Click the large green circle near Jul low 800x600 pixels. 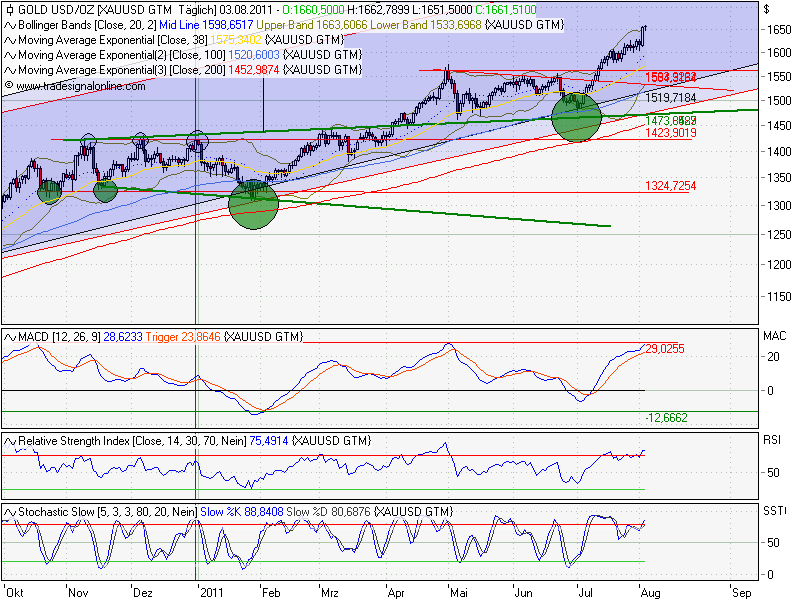click(x=576, y=117)
